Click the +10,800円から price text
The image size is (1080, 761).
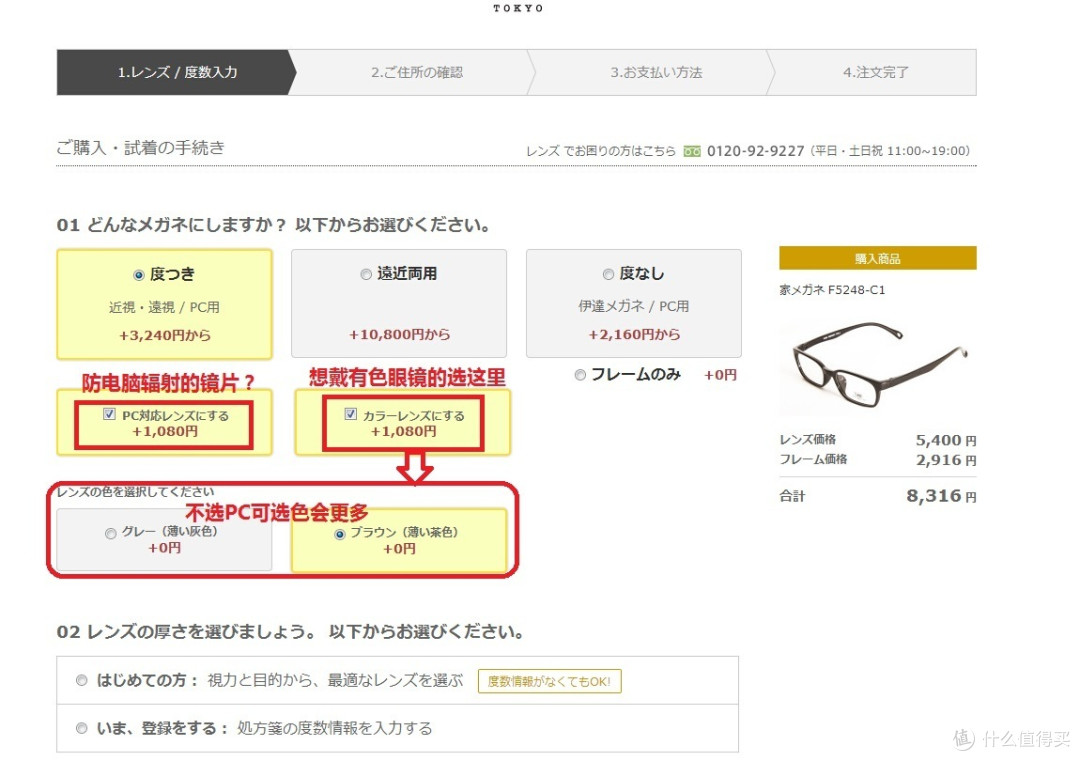(399, 335)
